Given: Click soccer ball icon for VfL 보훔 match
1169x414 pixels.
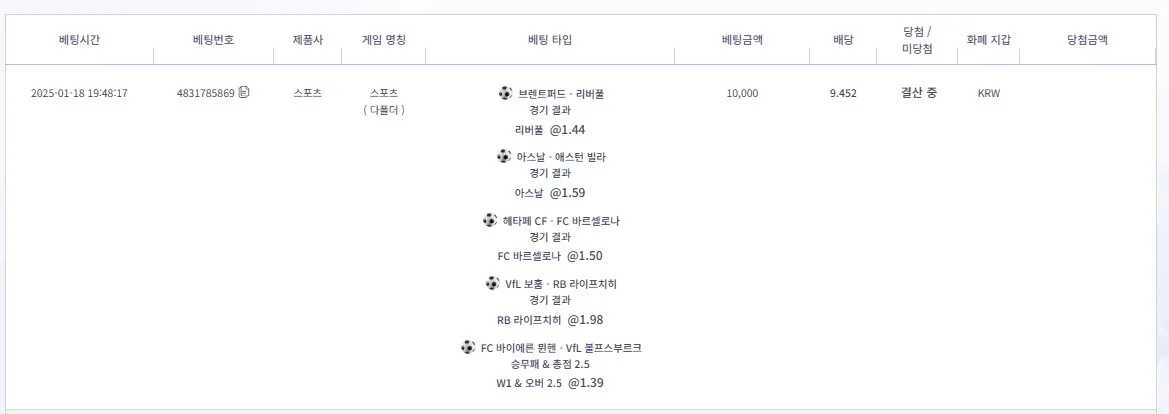Looking at the screenshot, I should 492,283.
